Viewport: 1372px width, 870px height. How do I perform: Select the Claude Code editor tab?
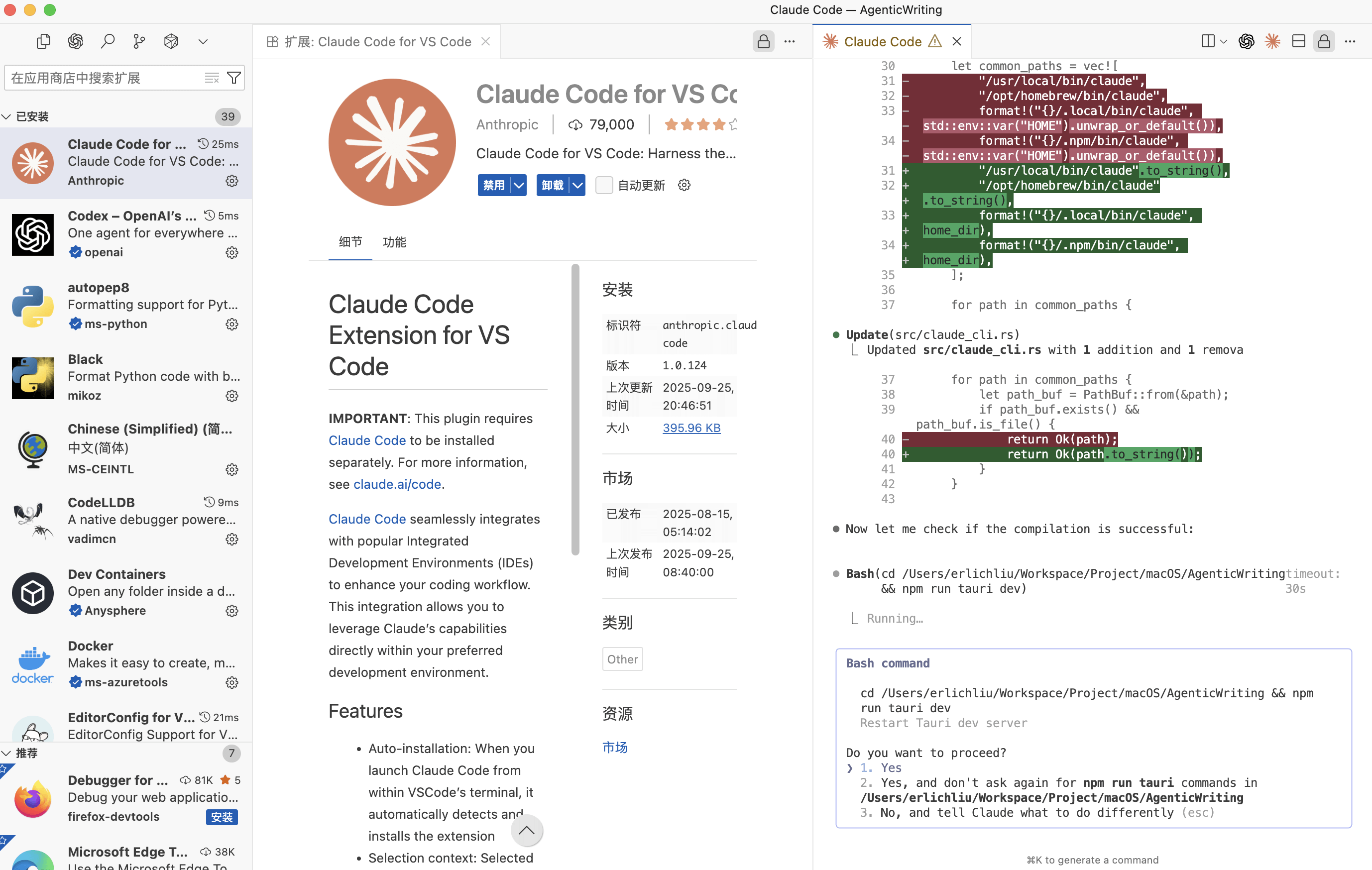pos(882,42)
